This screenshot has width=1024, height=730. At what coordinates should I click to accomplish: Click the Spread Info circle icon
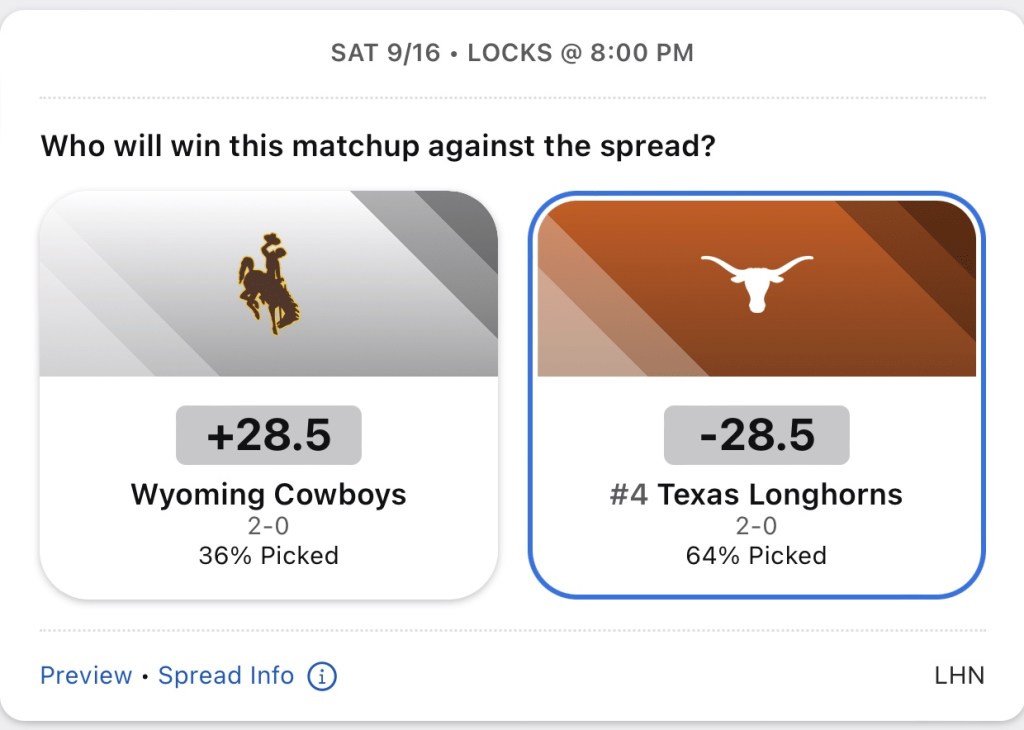tap(322, 676)
